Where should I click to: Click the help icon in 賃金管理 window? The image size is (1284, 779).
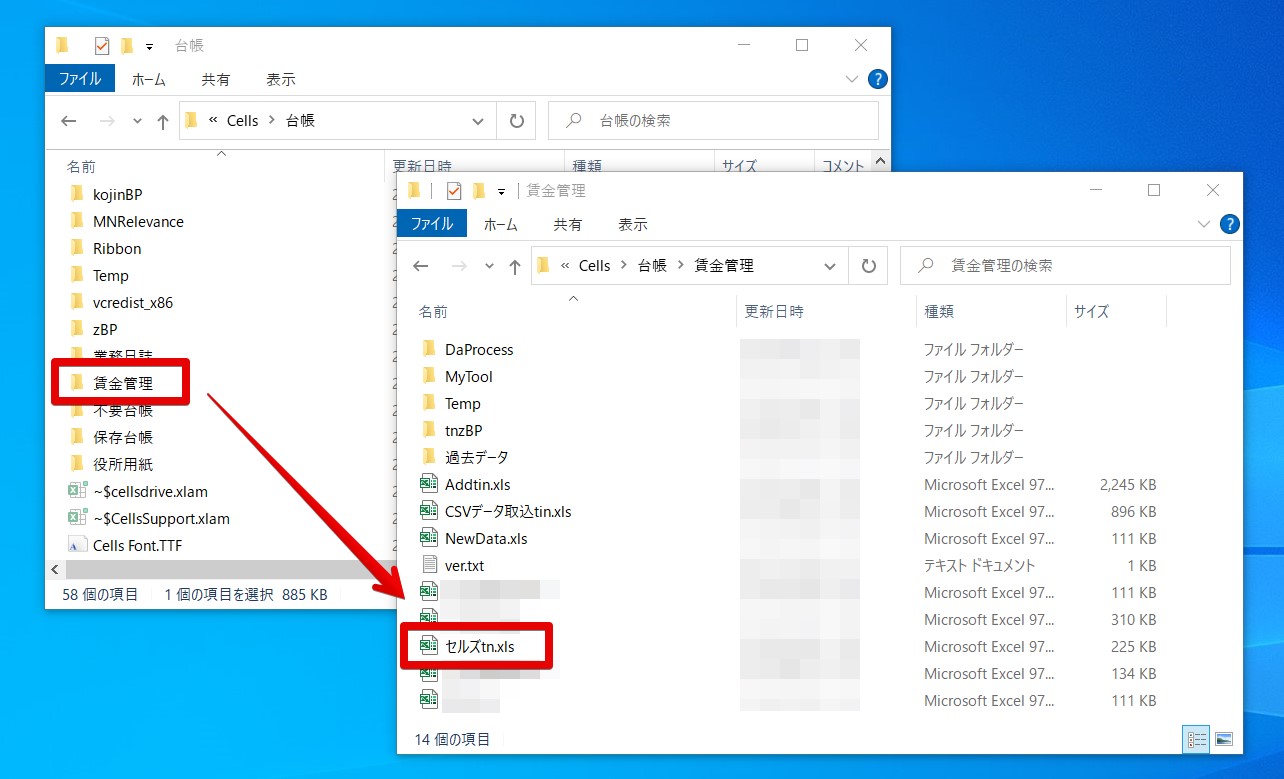1230,224
